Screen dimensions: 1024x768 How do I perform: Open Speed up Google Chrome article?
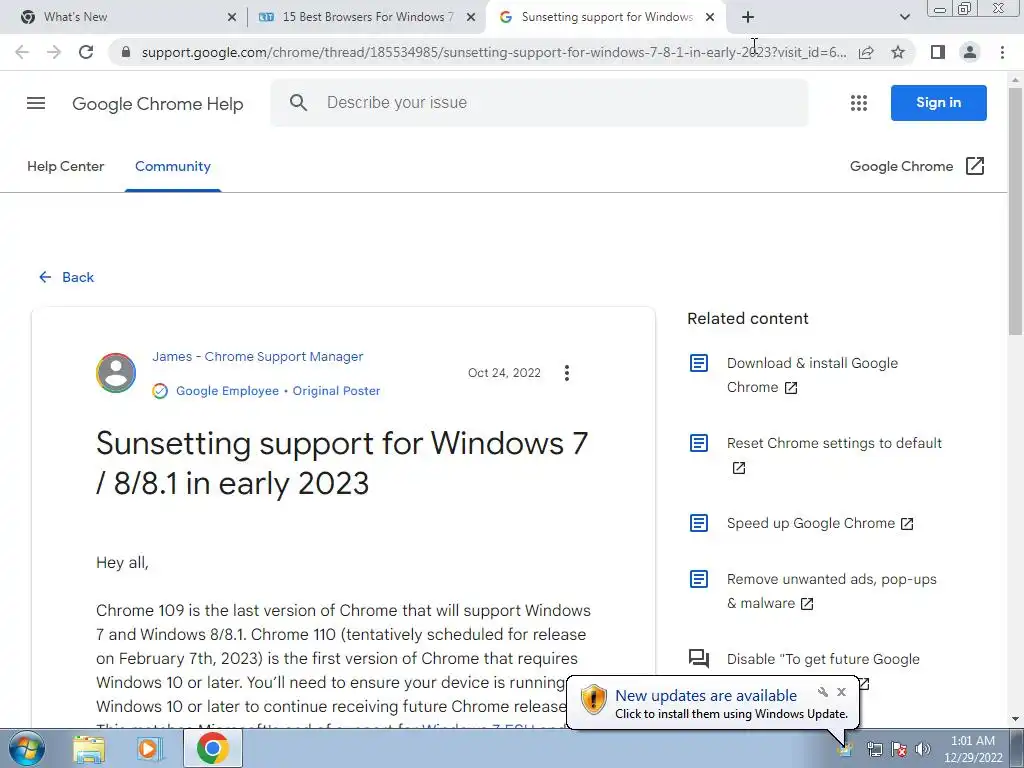pyautogui.click(x=820, y=524)
